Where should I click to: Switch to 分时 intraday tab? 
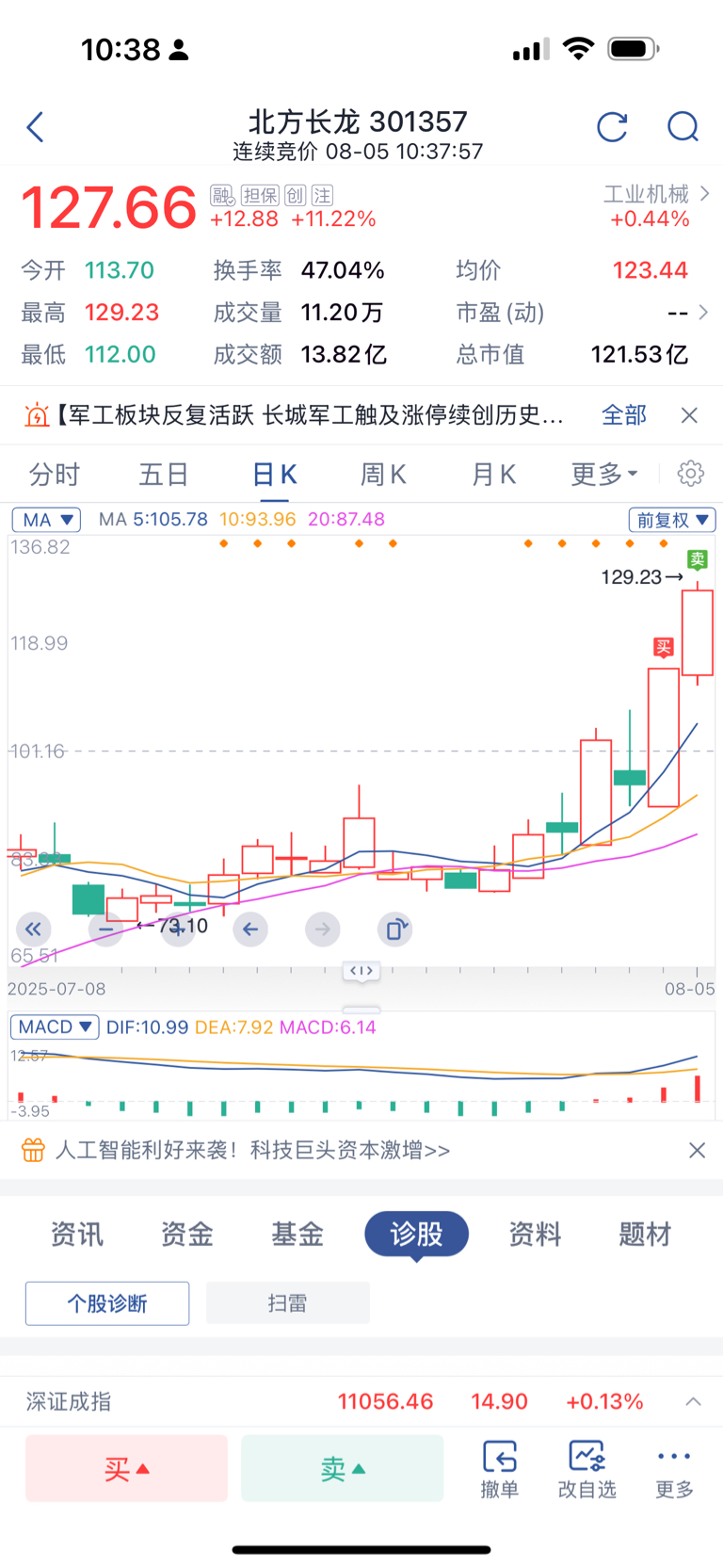pos(54,474)
